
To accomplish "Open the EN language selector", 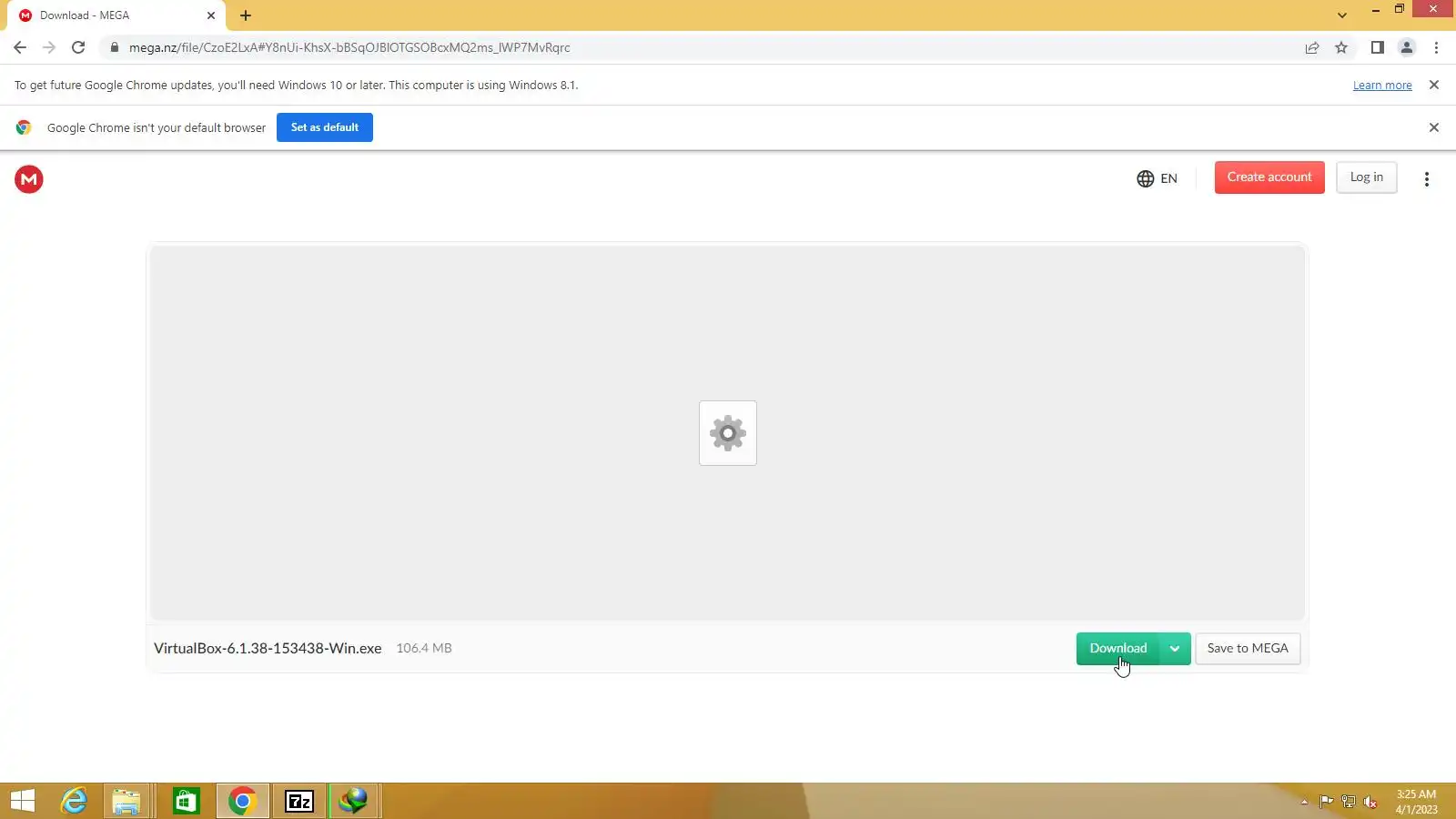I will point(1157,178).
